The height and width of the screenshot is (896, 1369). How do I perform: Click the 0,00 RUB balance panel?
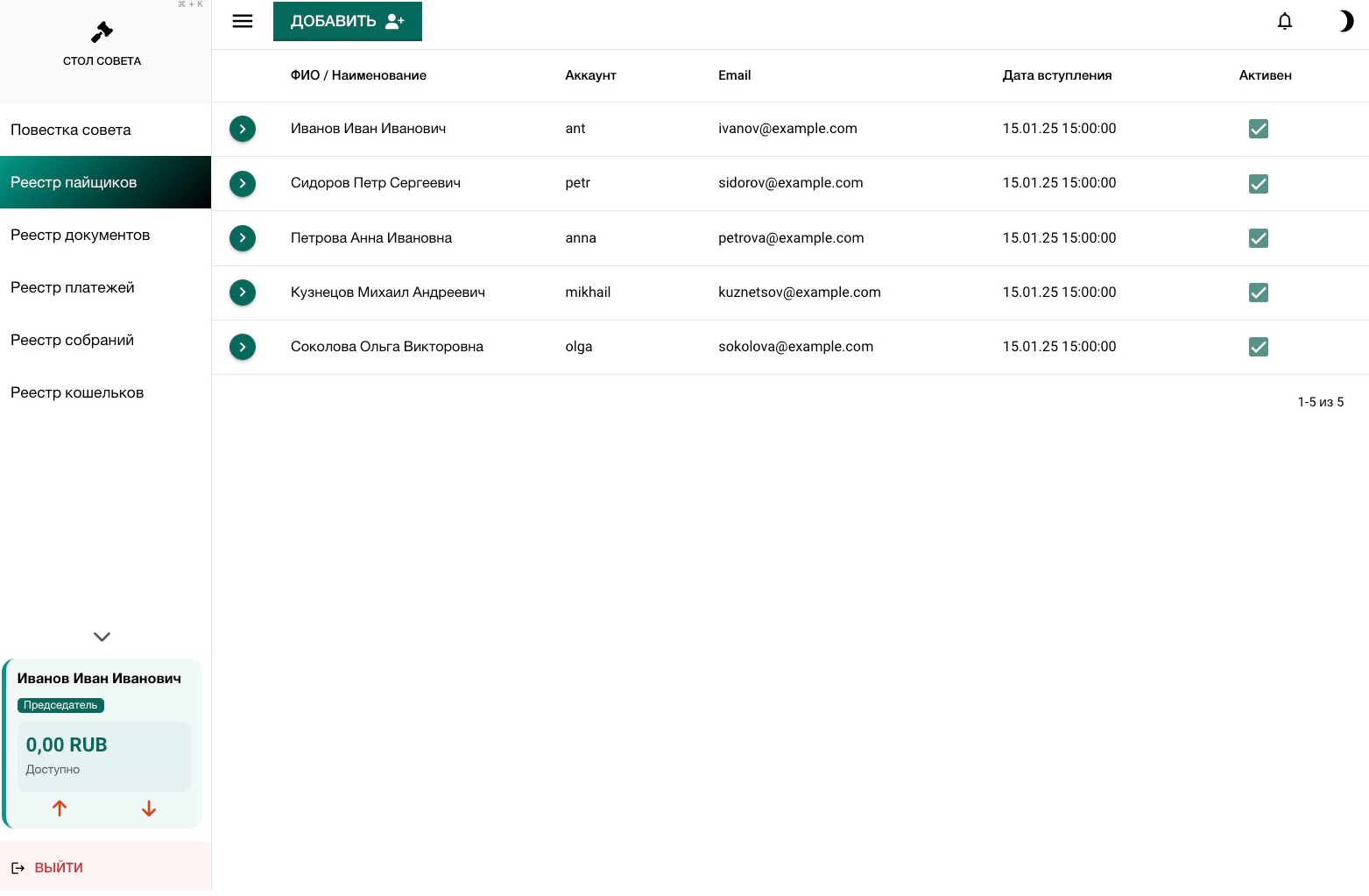pyautogui.click(x=104, y=756)
